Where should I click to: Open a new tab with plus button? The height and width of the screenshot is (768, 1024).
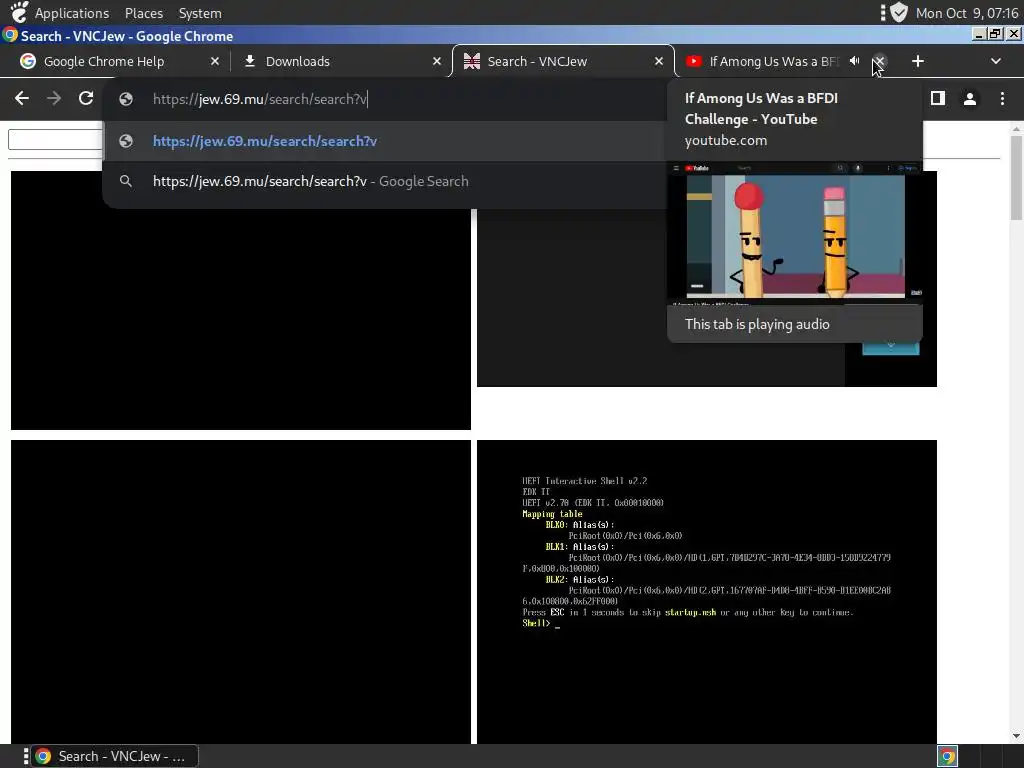click(918, 61)
